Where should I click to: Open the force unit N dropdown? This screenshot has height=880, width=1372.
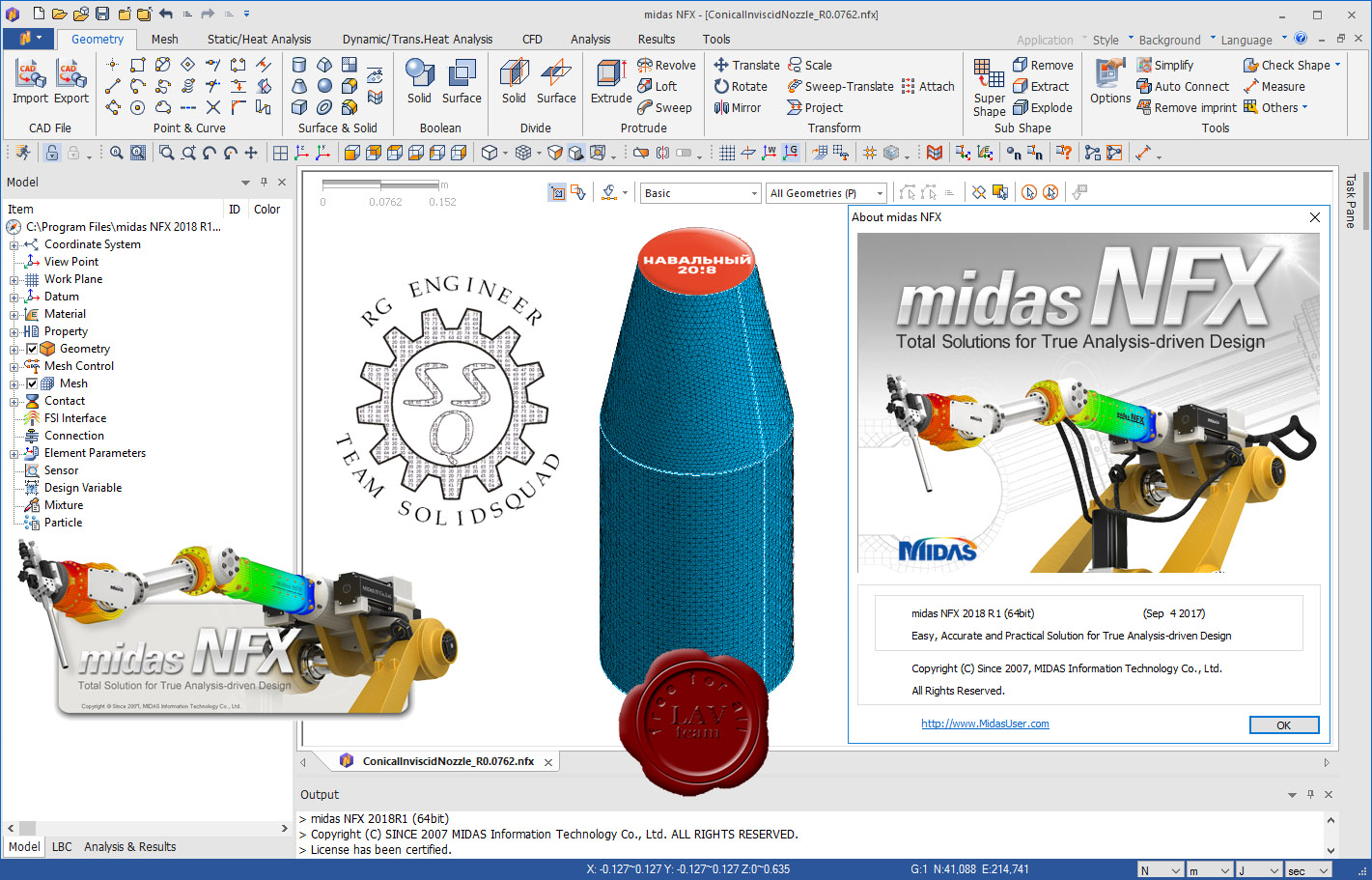pos(1160,870)
